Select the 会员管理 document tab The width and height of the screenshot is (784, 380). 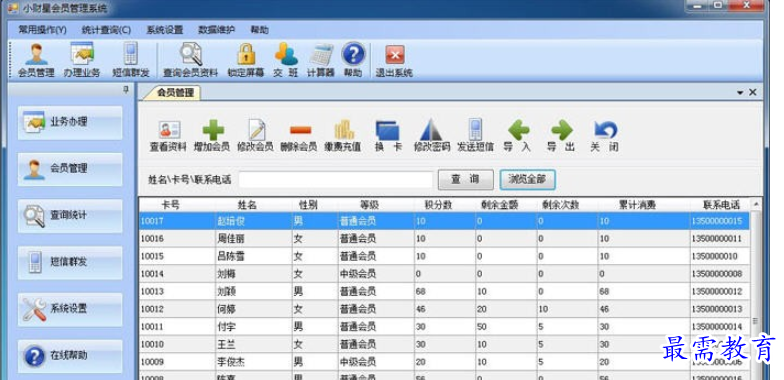pos(174,92)
